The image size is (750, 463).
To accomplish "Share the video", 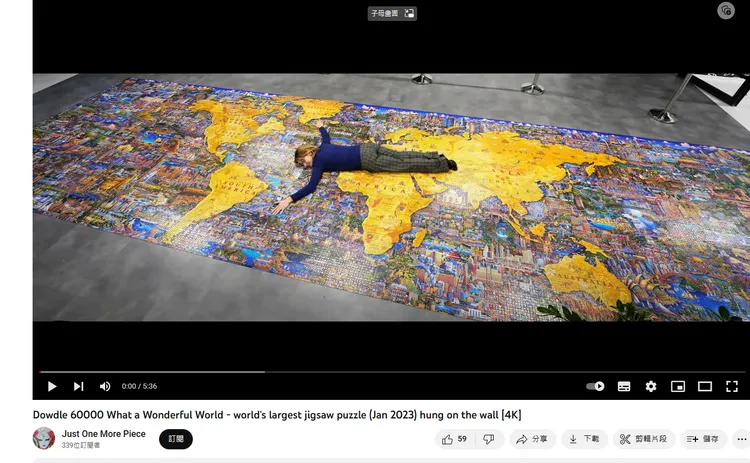I will coord(532,439).
